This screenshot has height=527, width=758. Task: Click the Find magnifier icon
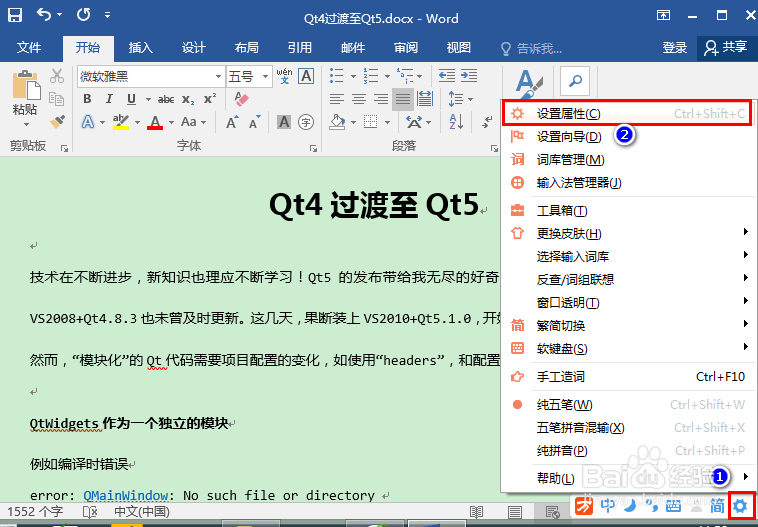[x=575, y=81]
